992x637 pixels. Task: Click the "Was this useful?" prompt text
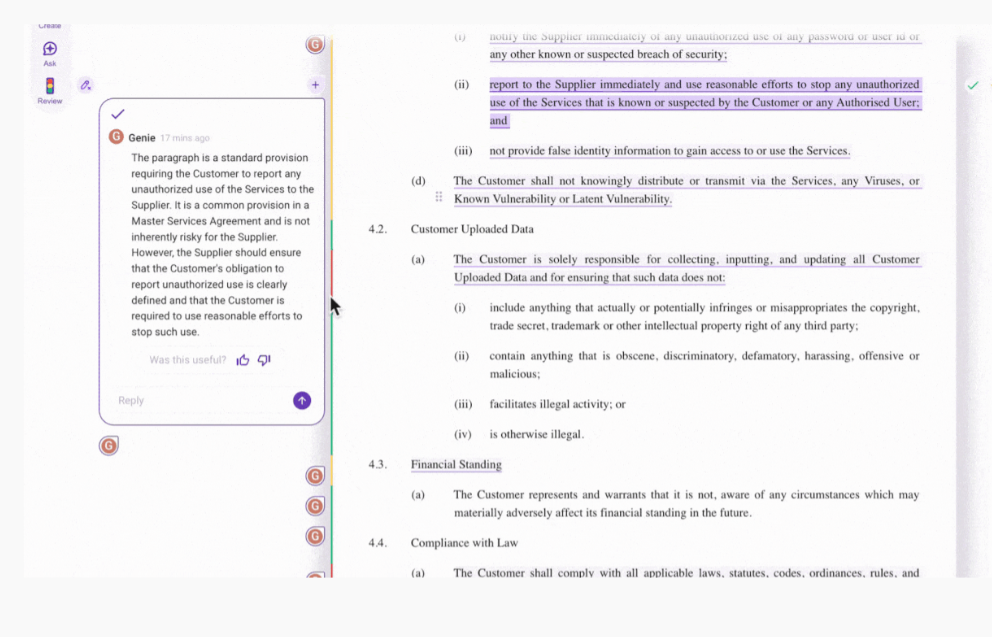(187, 360)
